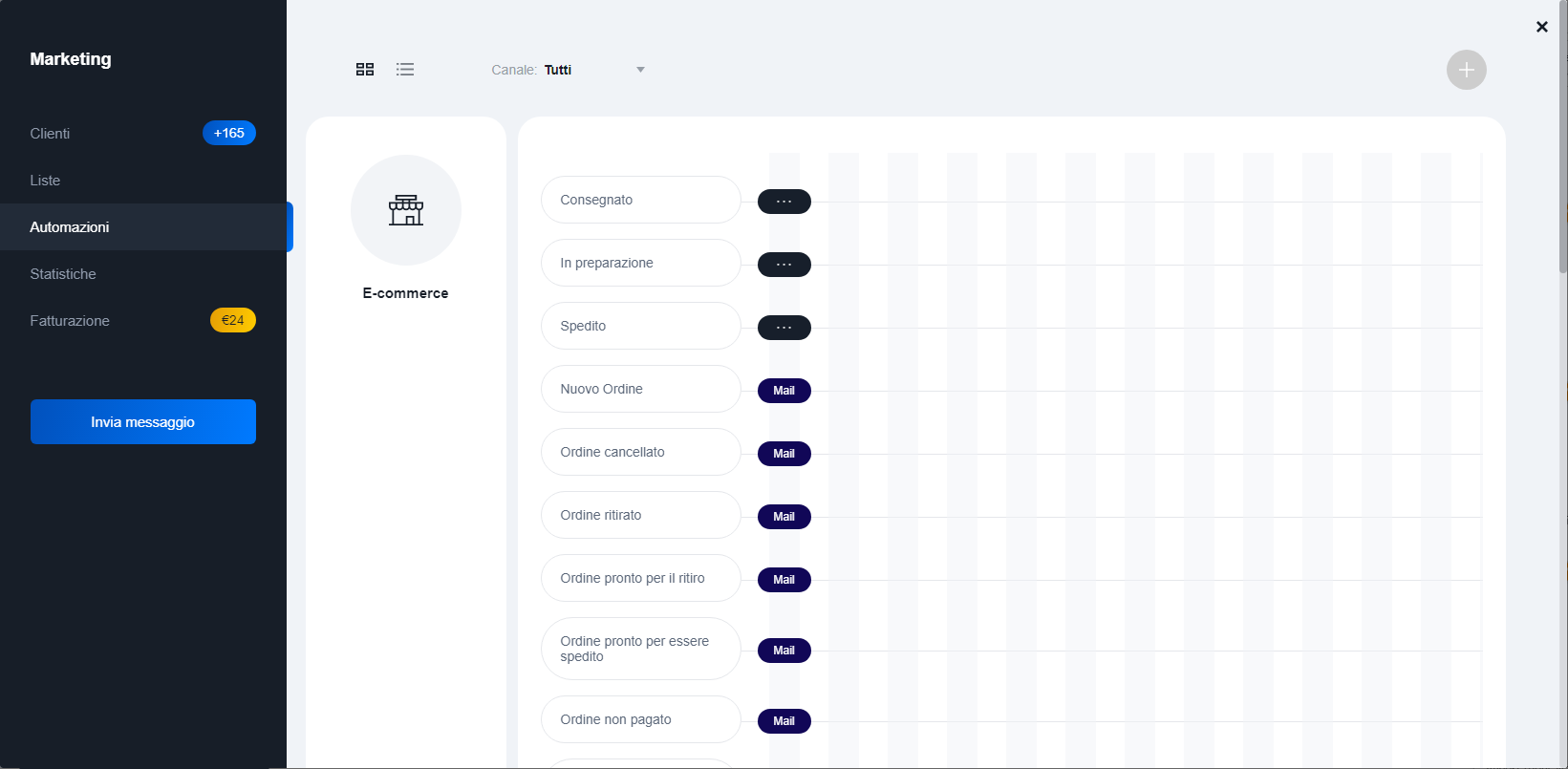Select the Ordine ritirato automation
The height and width of the screenshot is (769, 1568).
coord(640,515)
